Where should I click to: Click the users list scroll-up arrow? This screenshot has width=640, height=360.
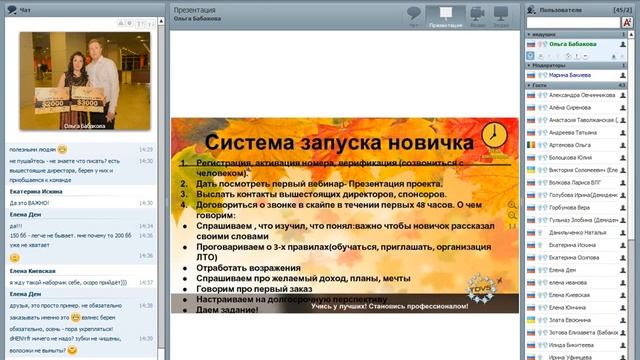631,35
